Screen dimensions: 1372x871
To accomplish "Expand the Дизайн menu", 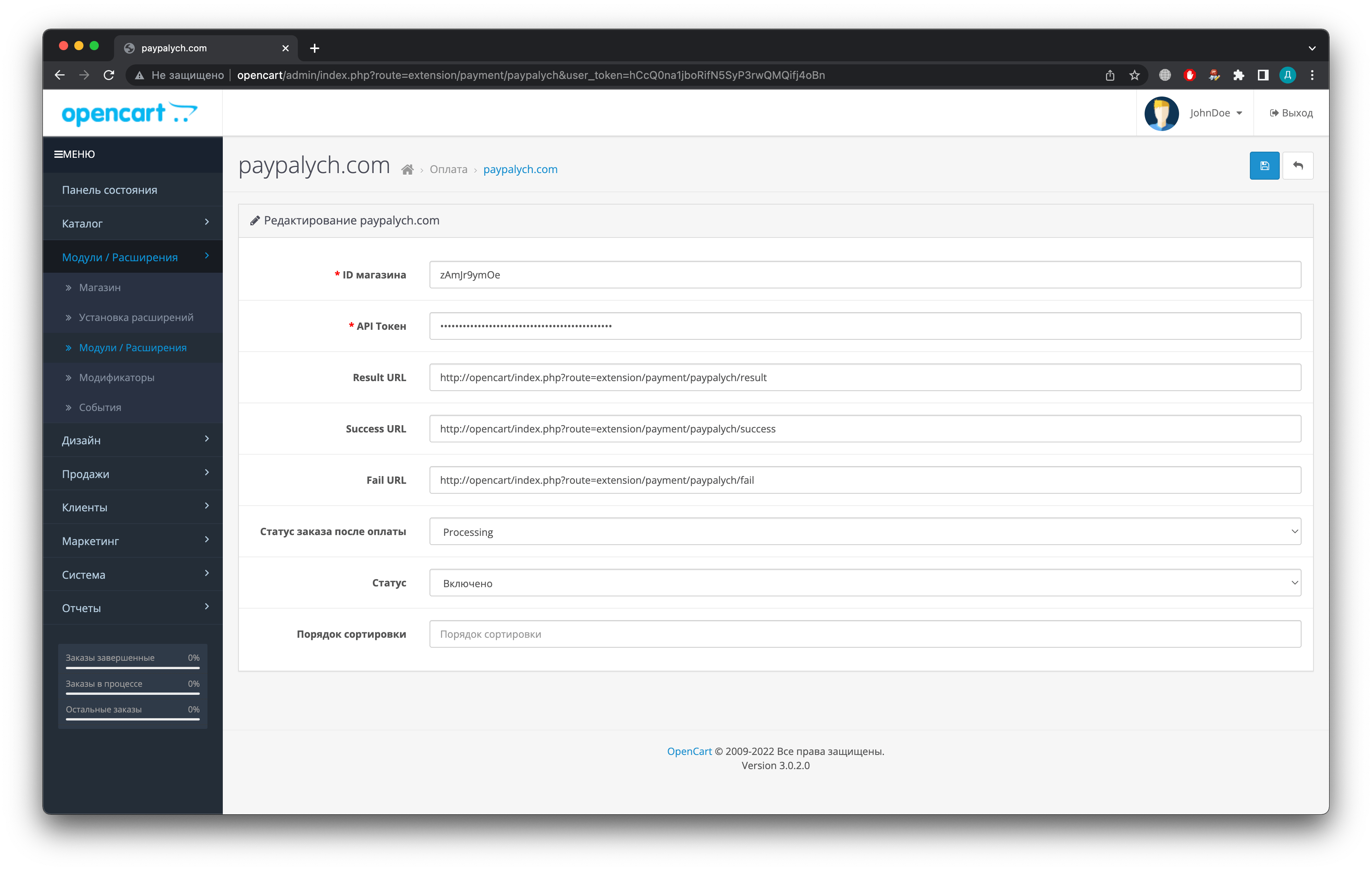I will coord(133,440).
